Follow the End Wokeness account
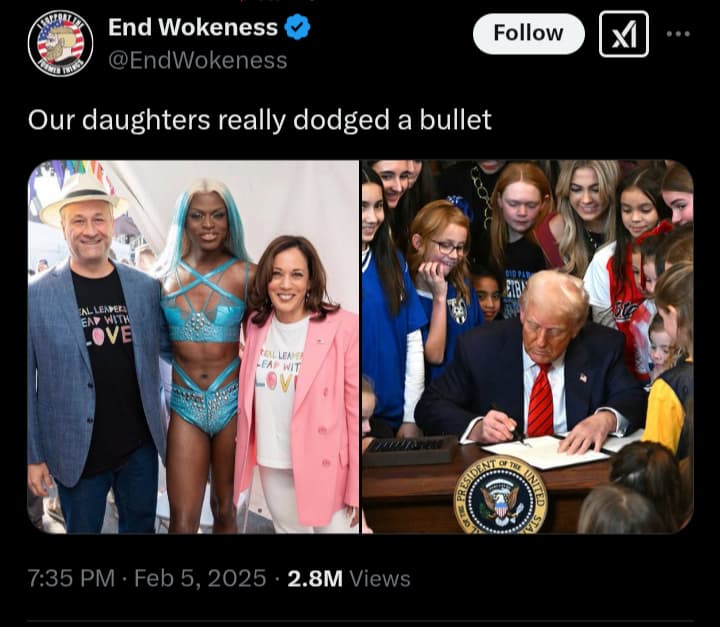 coord(529,34)
